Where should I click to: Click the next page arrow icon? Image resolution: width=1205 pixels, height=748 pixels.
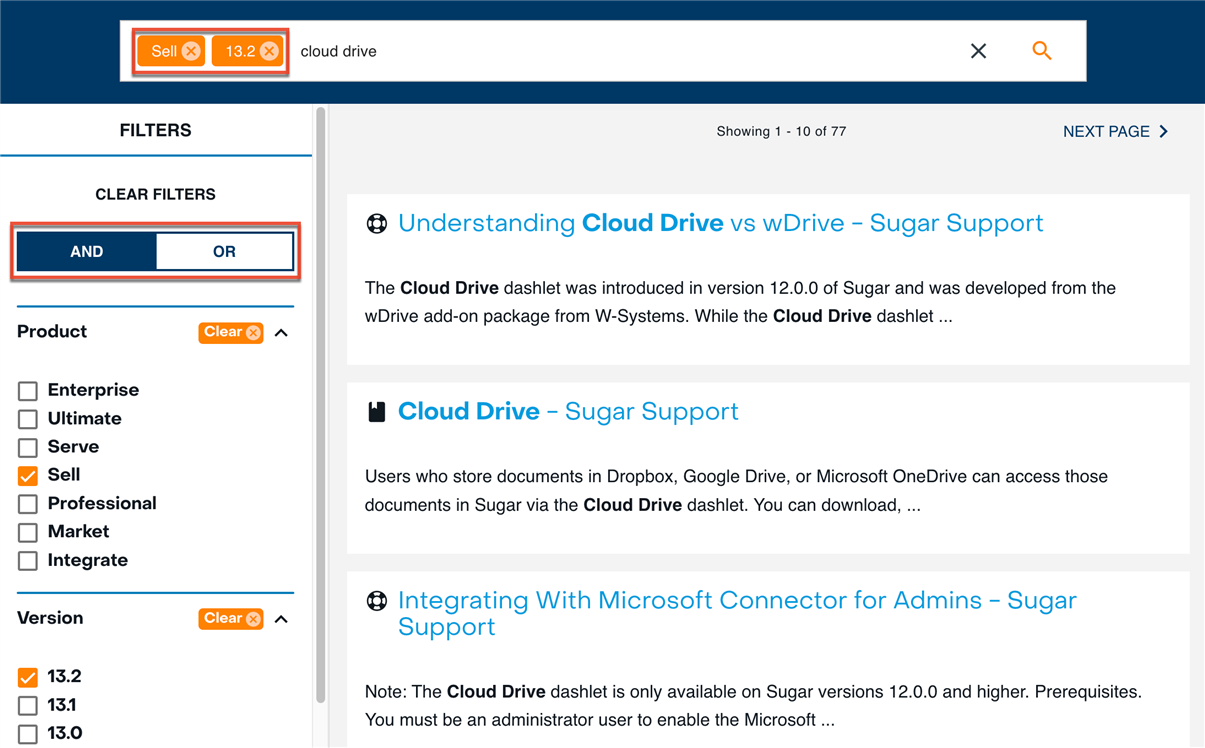1164,132
